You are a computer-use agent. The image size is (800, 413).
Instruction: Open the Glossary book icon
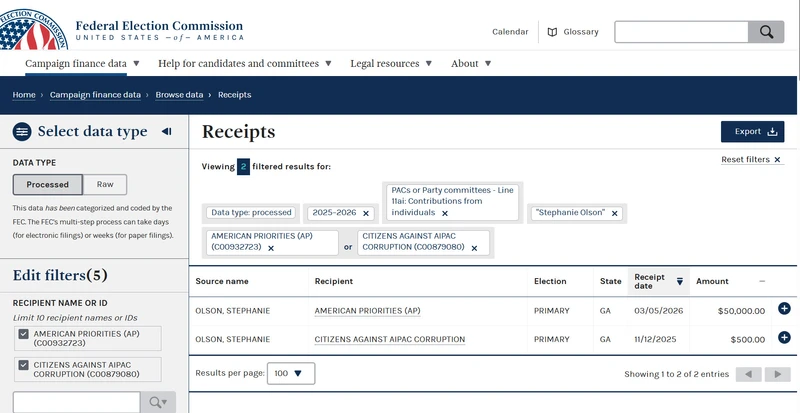(x=552, y=32)
